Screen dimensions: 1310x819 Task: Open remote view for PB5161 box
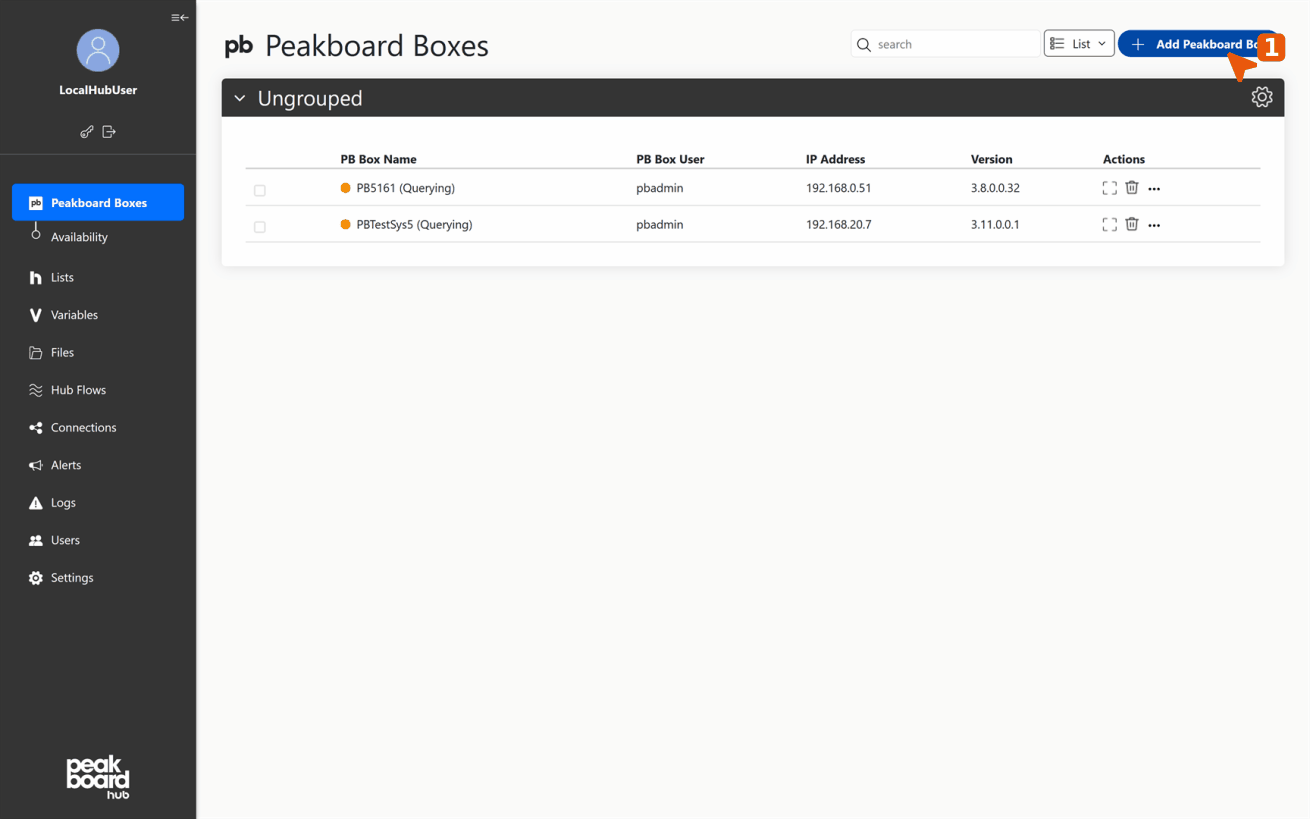pyautogui.click(x=1109, y=187)
